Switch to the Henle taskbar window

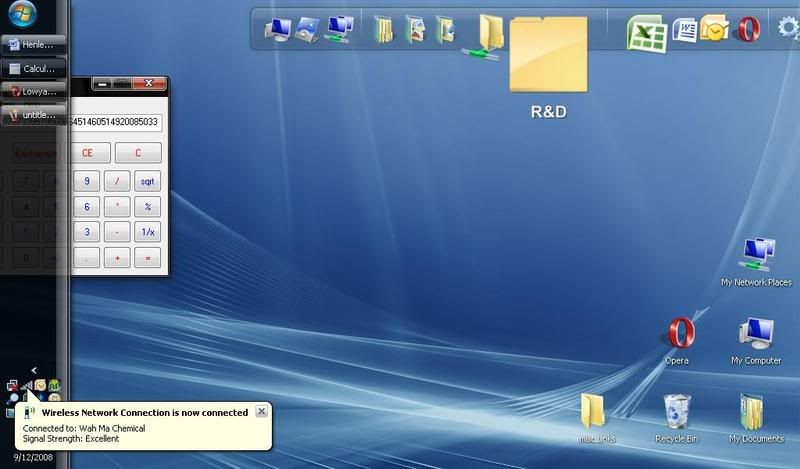[34, 45]
